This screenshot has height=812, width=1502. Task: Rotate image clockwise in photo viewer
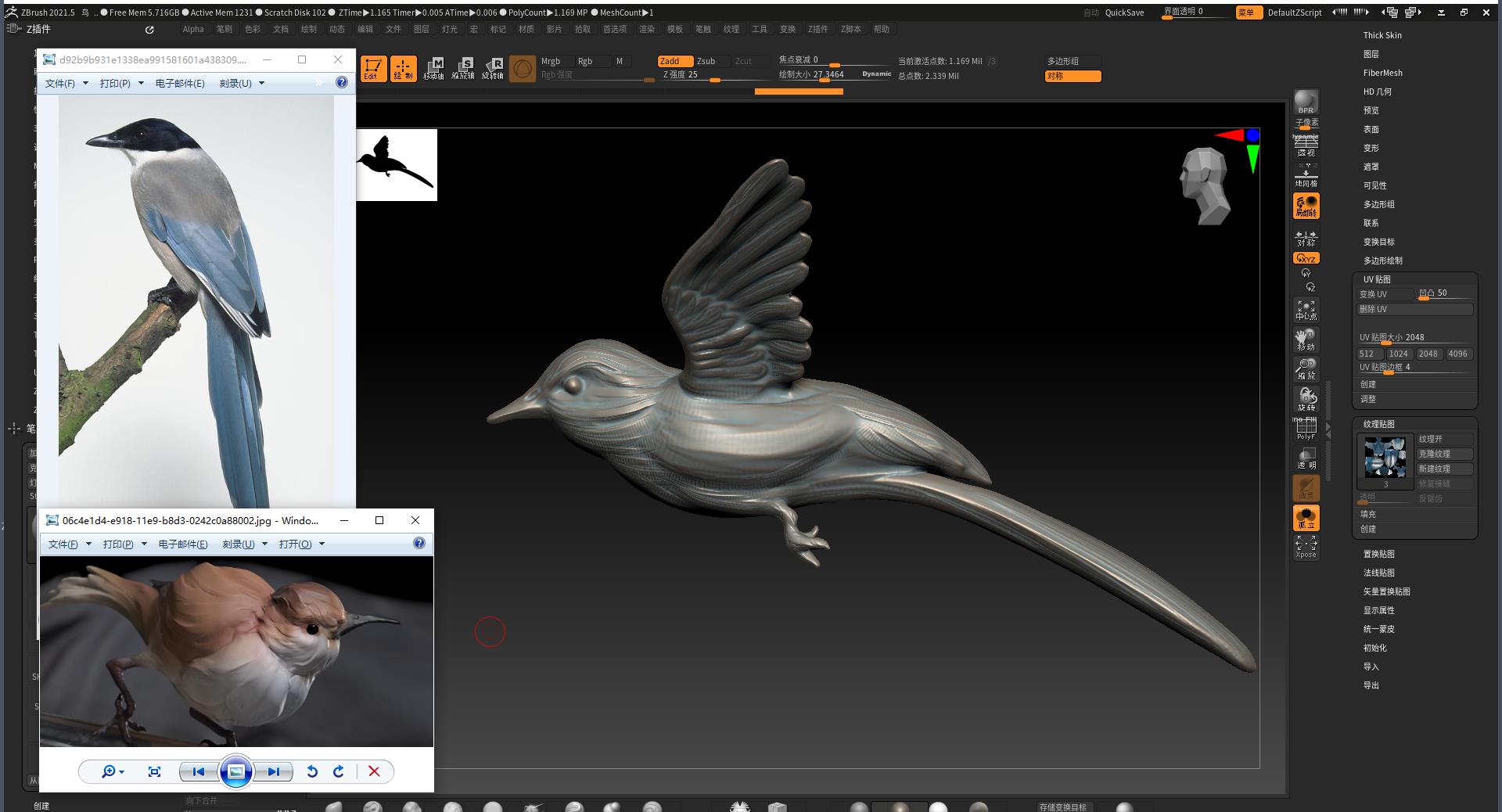pos(339,771)
